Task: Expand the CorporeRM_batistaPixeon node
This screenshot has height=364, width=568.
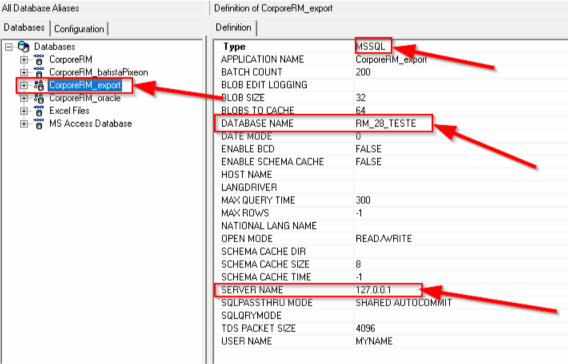Action: click(24, 72)
